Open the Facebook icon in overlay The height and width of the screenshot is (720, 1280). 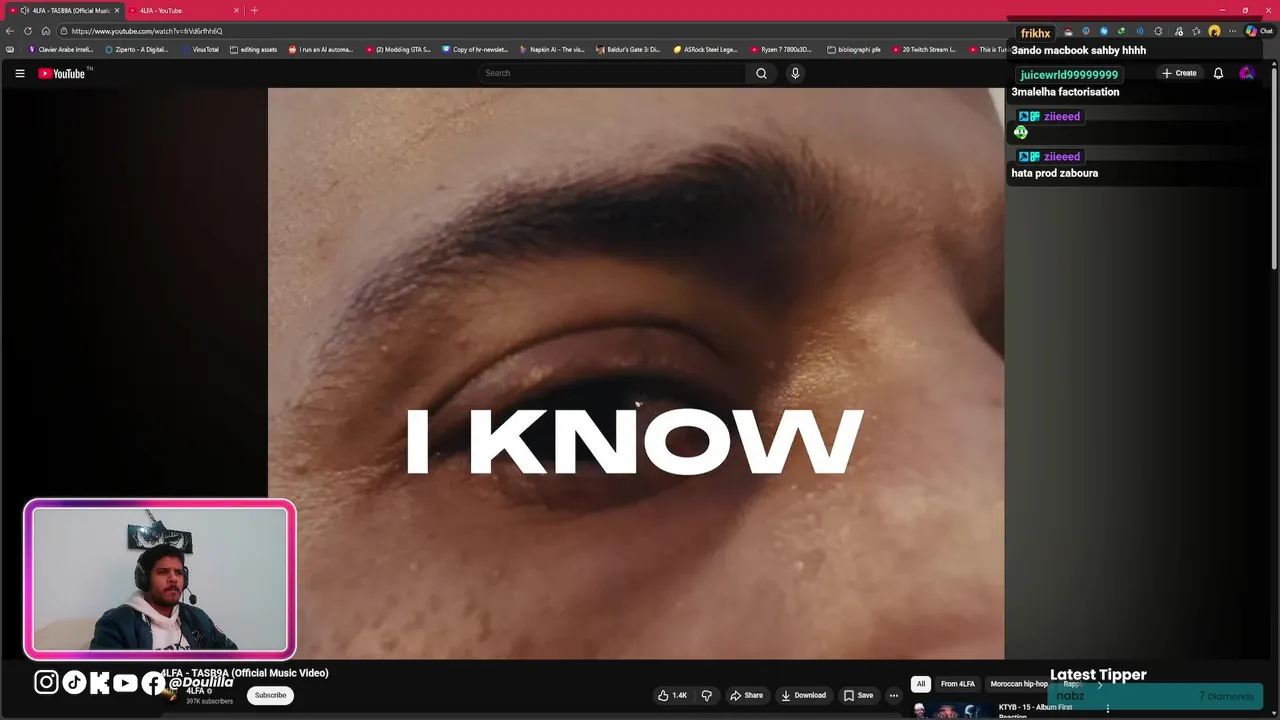point(152,683)
